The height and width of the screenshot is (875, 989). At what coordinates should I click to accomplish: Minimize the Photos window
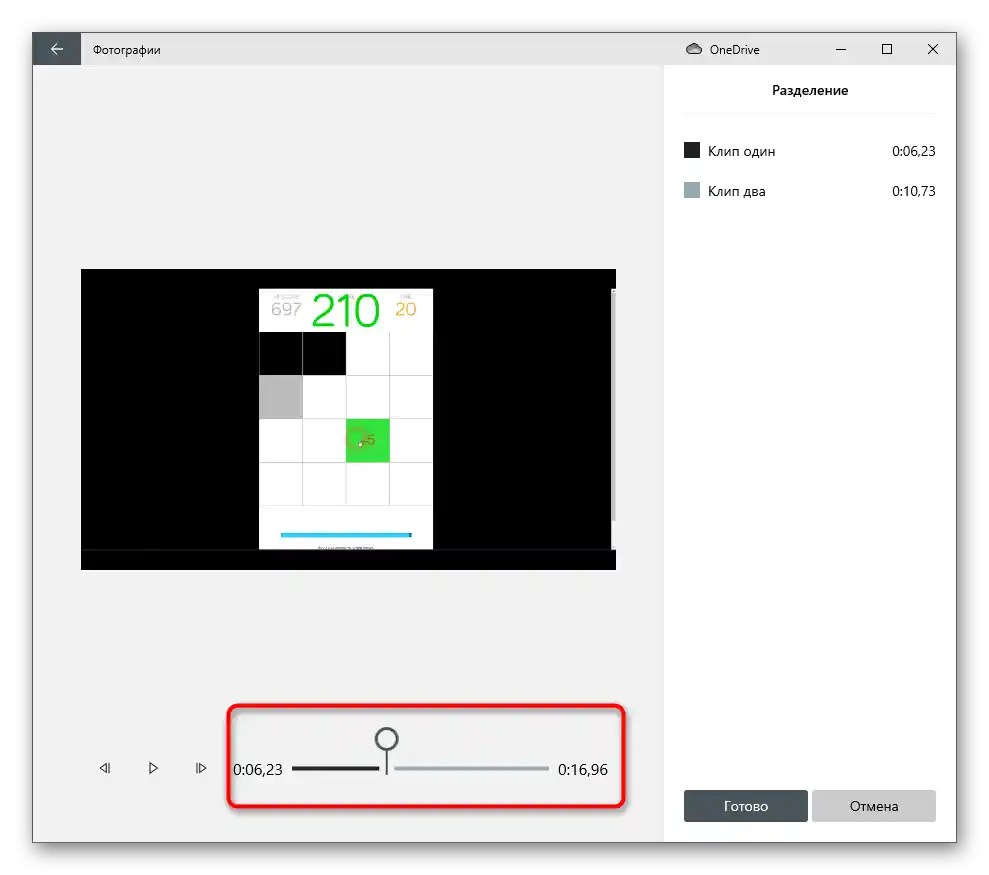[x=841, y=49]
